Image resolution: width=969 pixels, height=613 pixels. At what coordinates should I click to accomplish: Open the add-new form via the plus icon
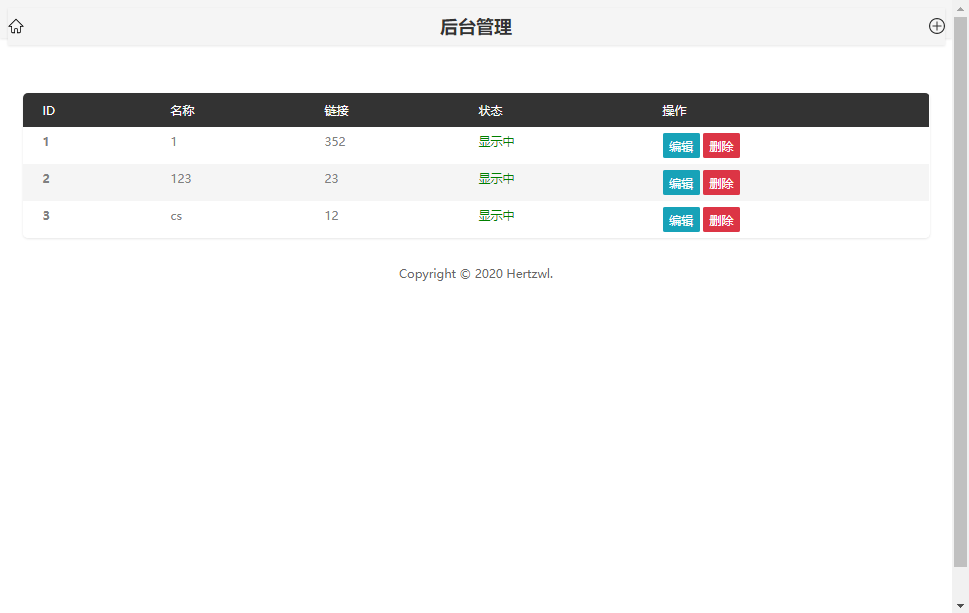pyautogui.click(x=937, y=26)
